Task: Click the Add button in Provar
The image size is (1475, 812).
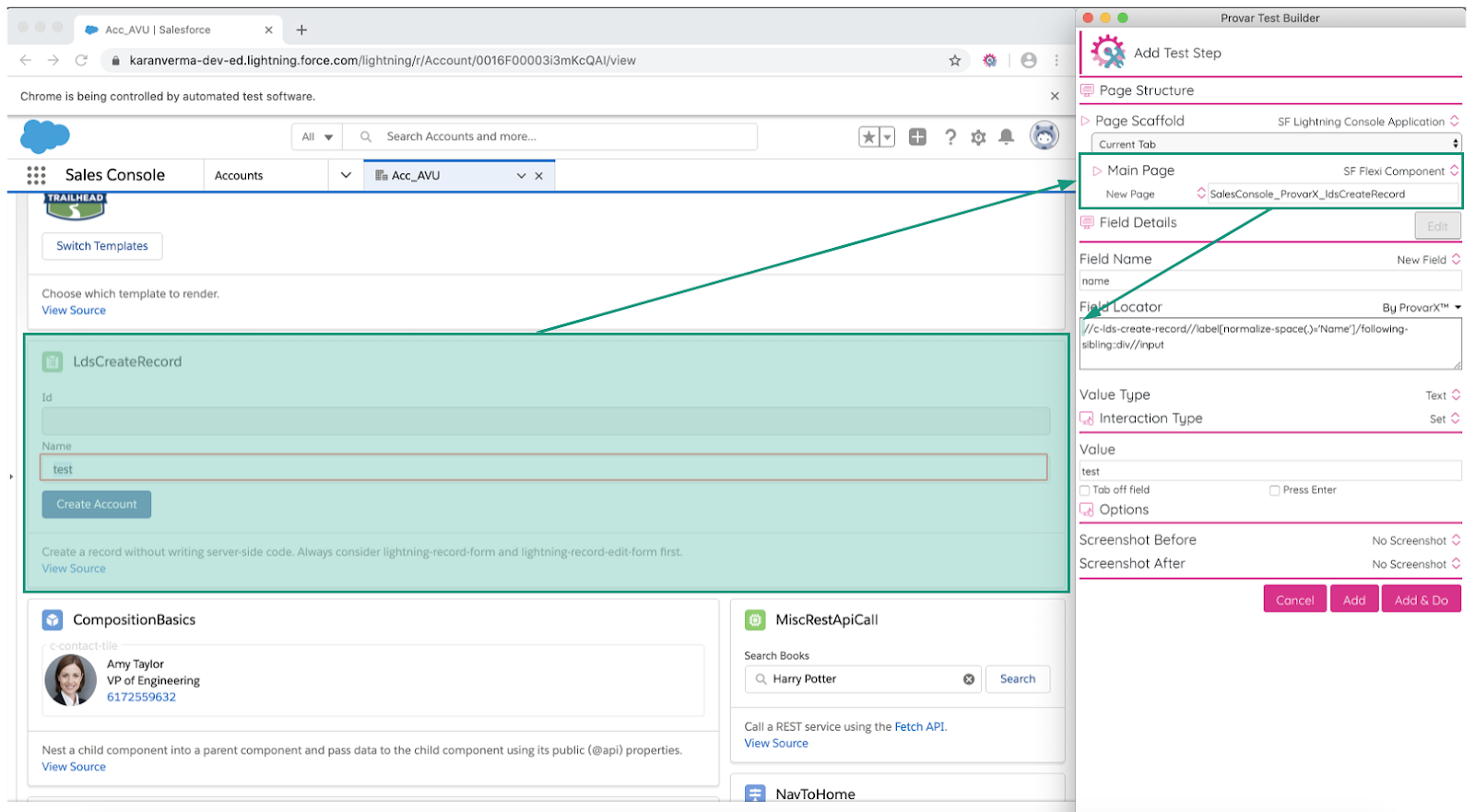Action: coord(1354,599)
